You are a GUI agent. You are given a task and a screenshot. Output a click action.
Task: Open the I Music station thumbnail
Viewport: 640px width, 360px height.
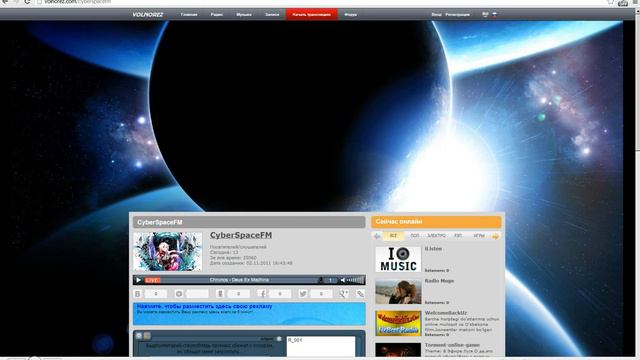coord(398,259)
